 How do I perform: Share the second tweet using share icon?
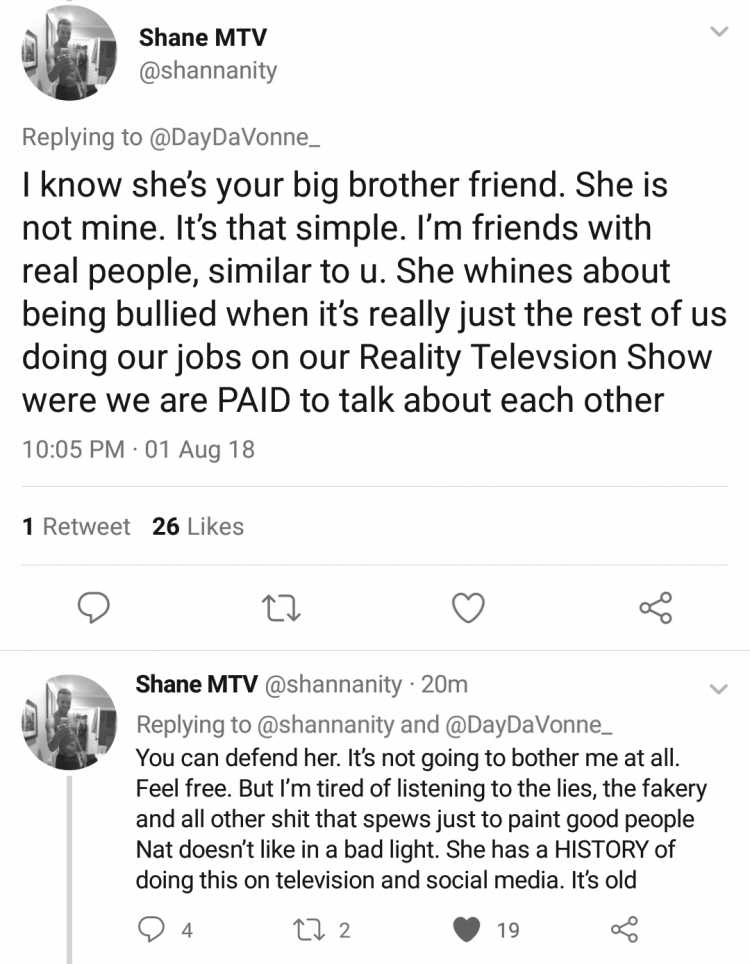[625, 929]
